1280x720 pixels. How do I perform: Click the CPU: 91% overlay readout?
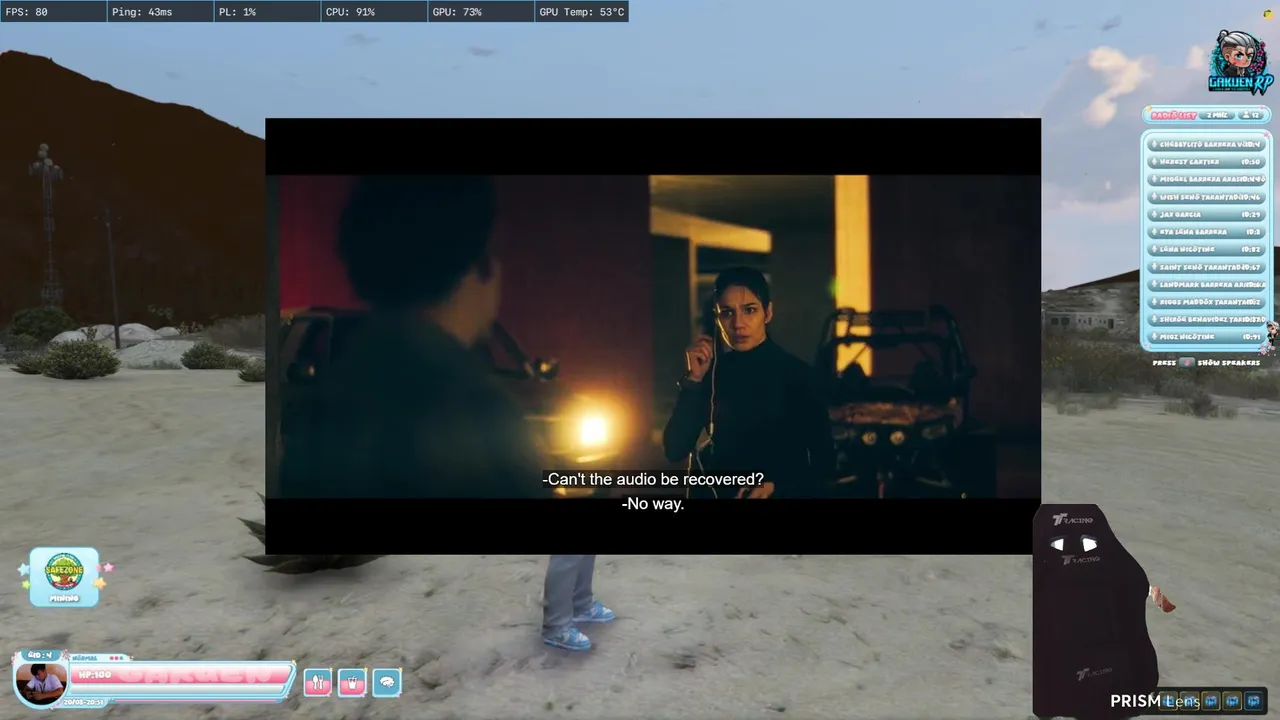tap(374, 12)
